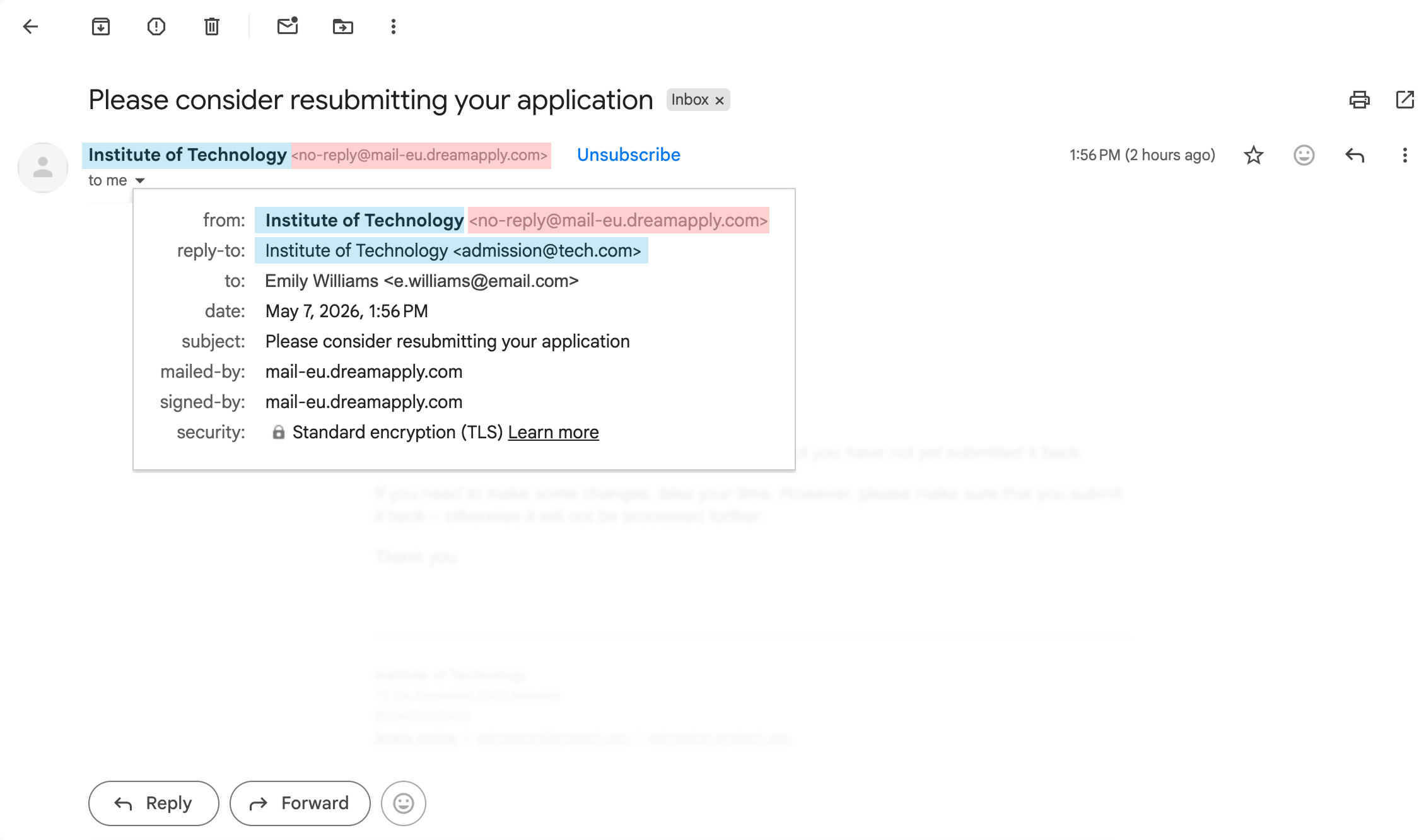This screenshot has height=840, width=1419.
Task: Select Institute of Technology in from row
Action: point(364,220)
